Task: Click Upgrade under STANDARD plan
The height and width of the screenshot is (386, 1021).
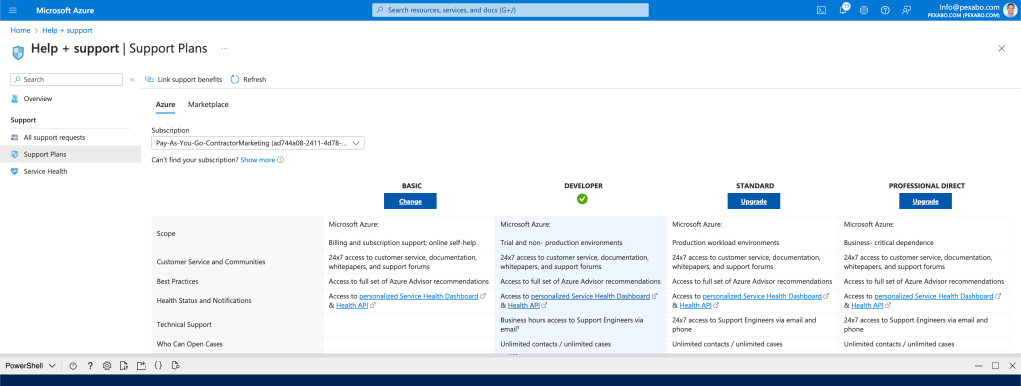Action: tap(753, 201)
